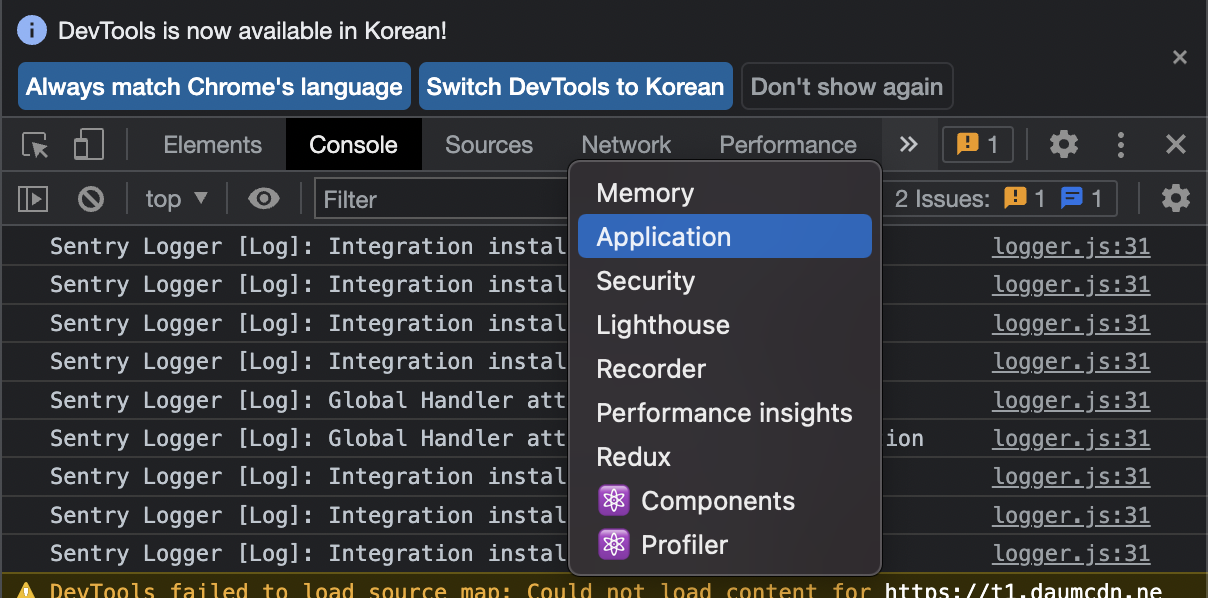Image resolution: width=1208 pixels, height=598 pixels.
Task: Clear console with the block icon
Action: pos(91,199)
